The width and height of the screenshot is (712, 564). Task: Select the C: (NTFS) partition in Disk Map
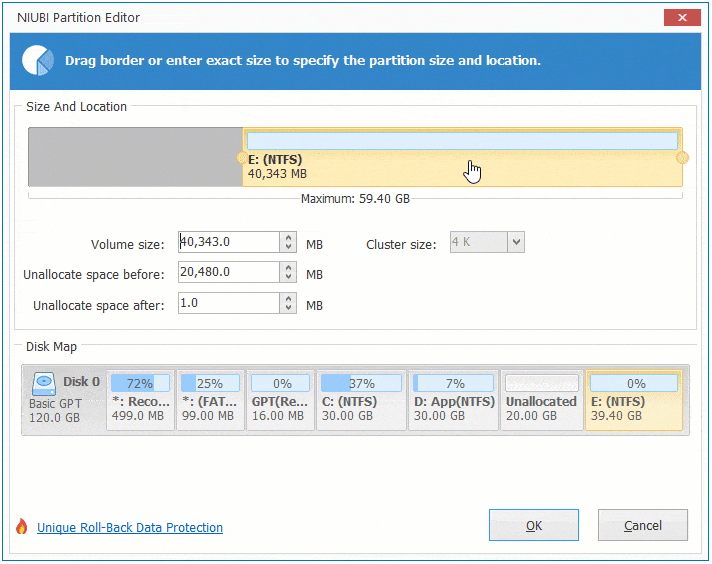click(360, 400)
